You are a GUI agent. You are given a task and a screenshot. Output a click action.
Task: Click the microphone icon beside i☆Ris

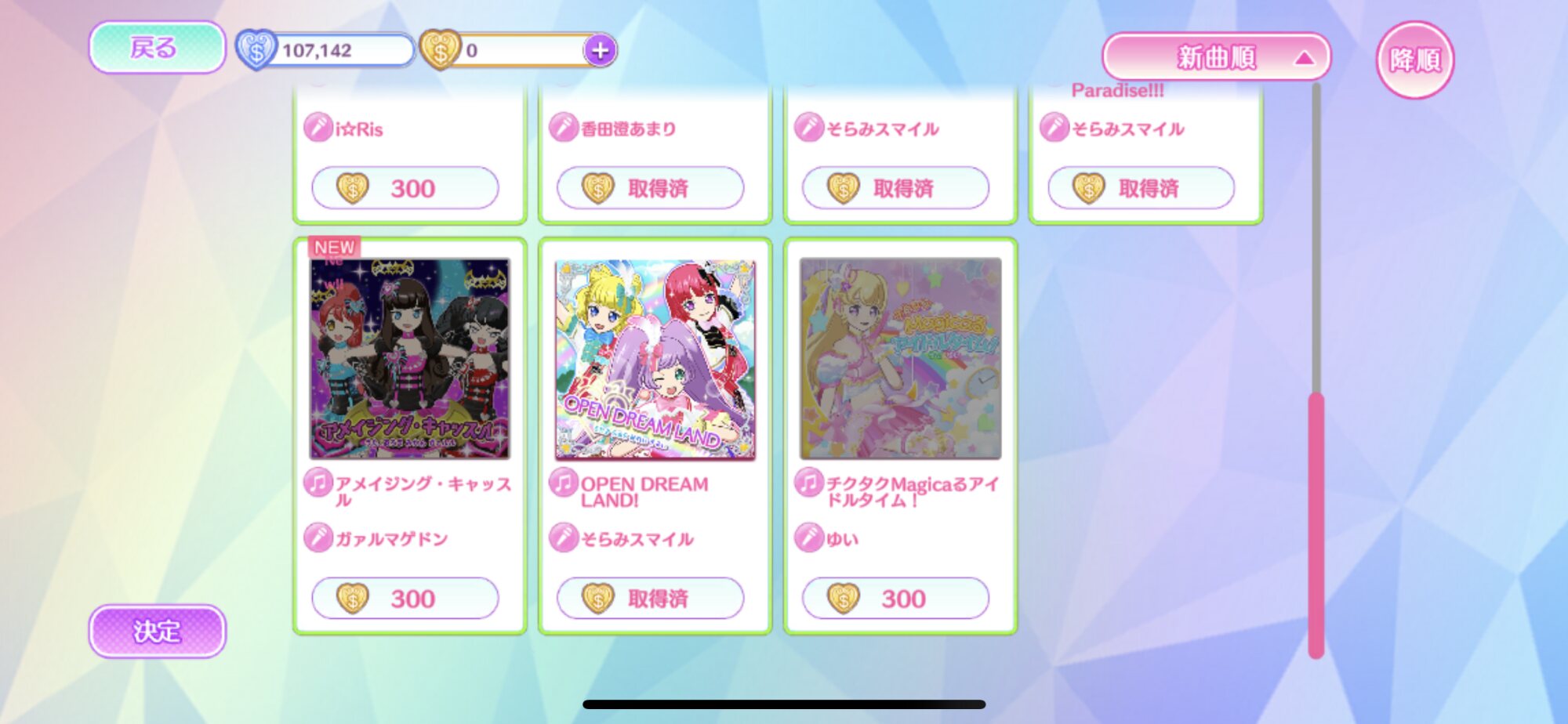pos(318,127)
